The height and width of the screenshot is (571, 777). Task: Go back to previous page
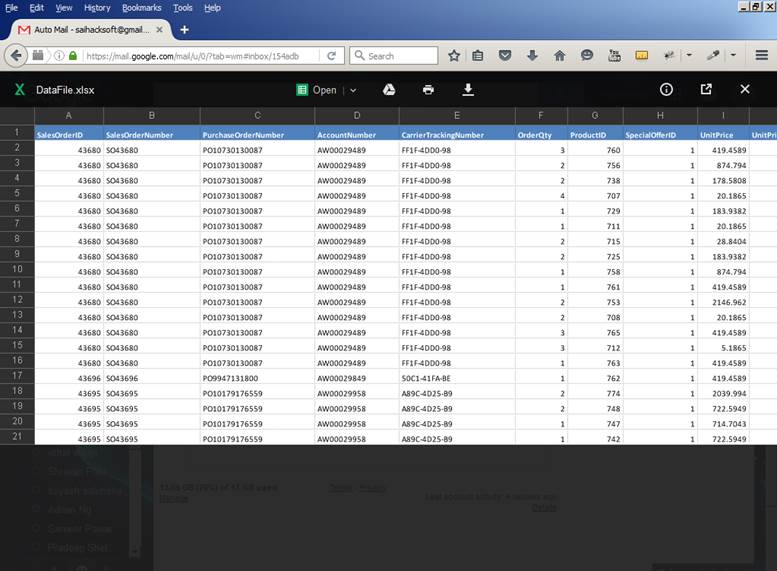click(16, 56)
